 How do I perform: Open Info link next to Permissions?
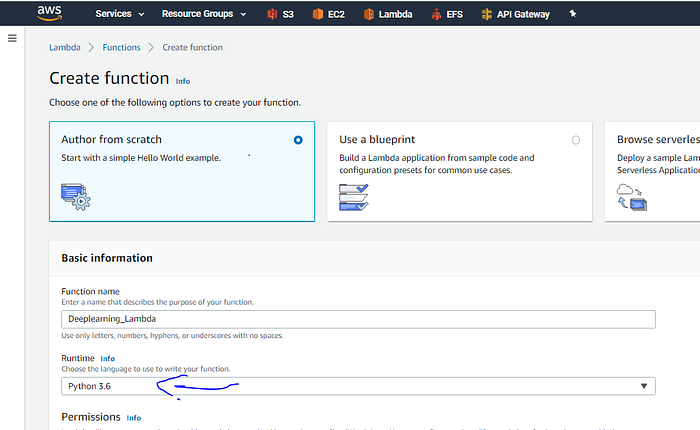[x=133, y=418]
